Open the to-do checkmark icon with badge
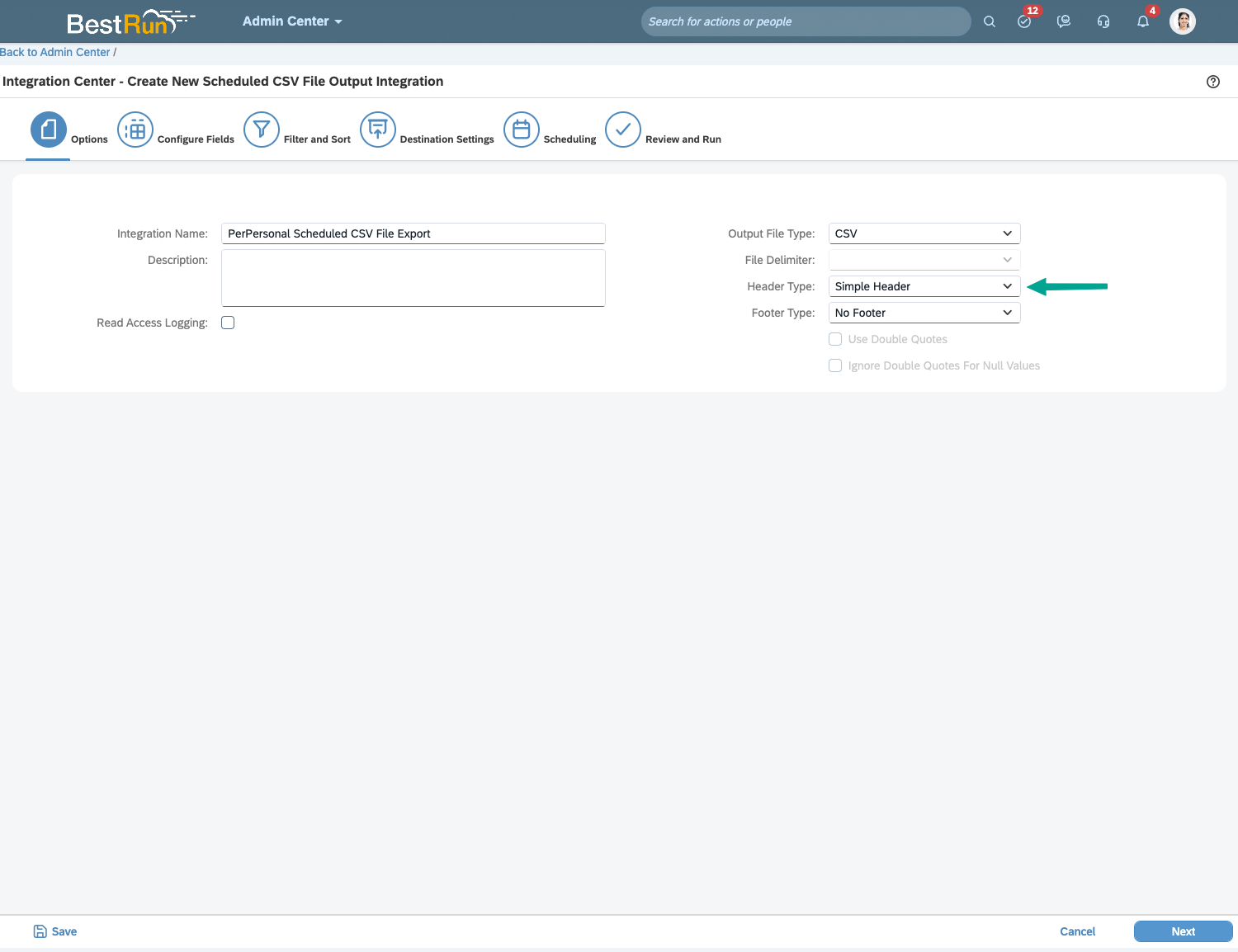Screen dimensions: 1238x952 click(x=1024, y=21)
